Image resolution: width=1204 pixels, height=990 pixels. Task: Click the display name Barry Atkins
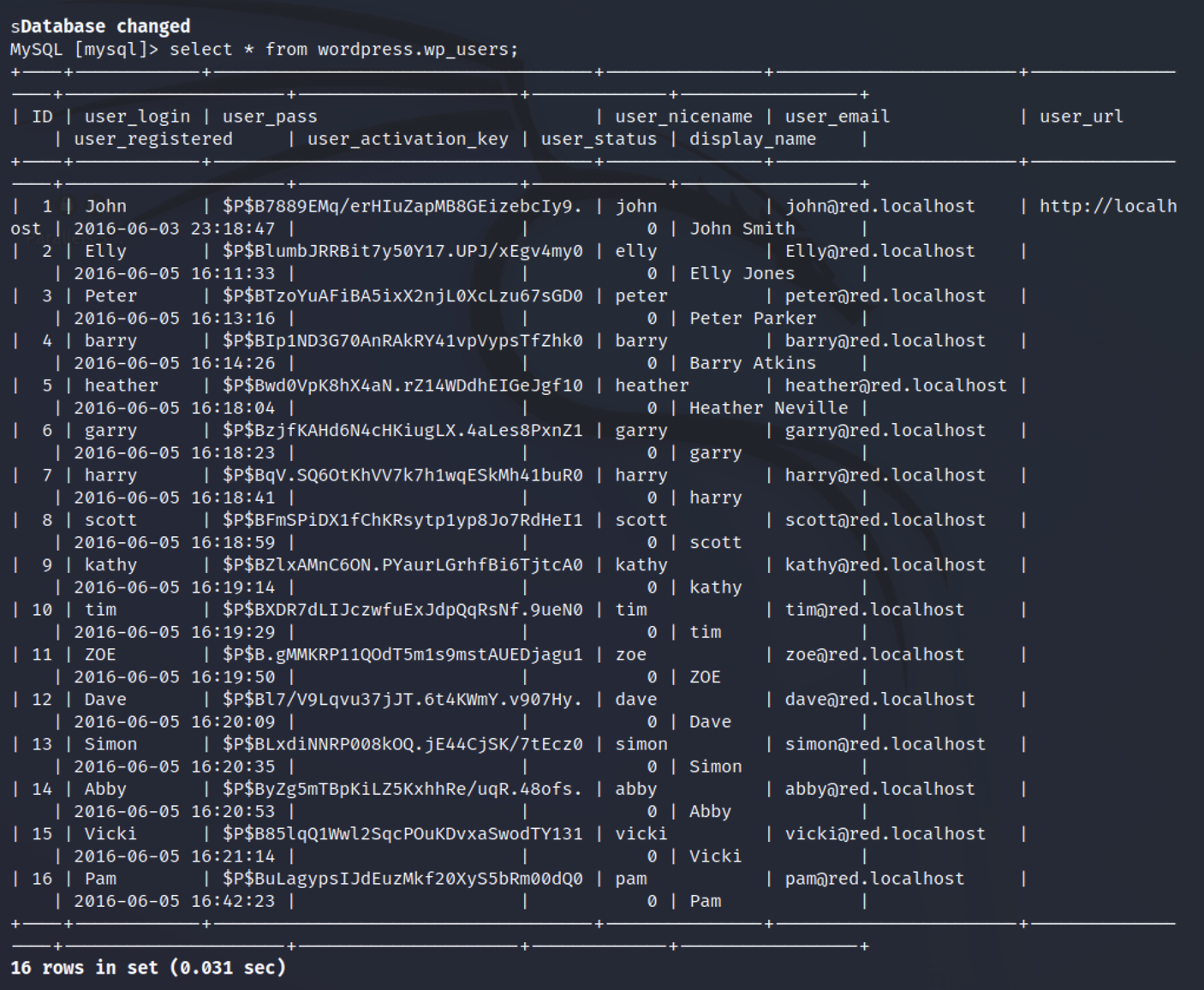(x=752, y=363)
